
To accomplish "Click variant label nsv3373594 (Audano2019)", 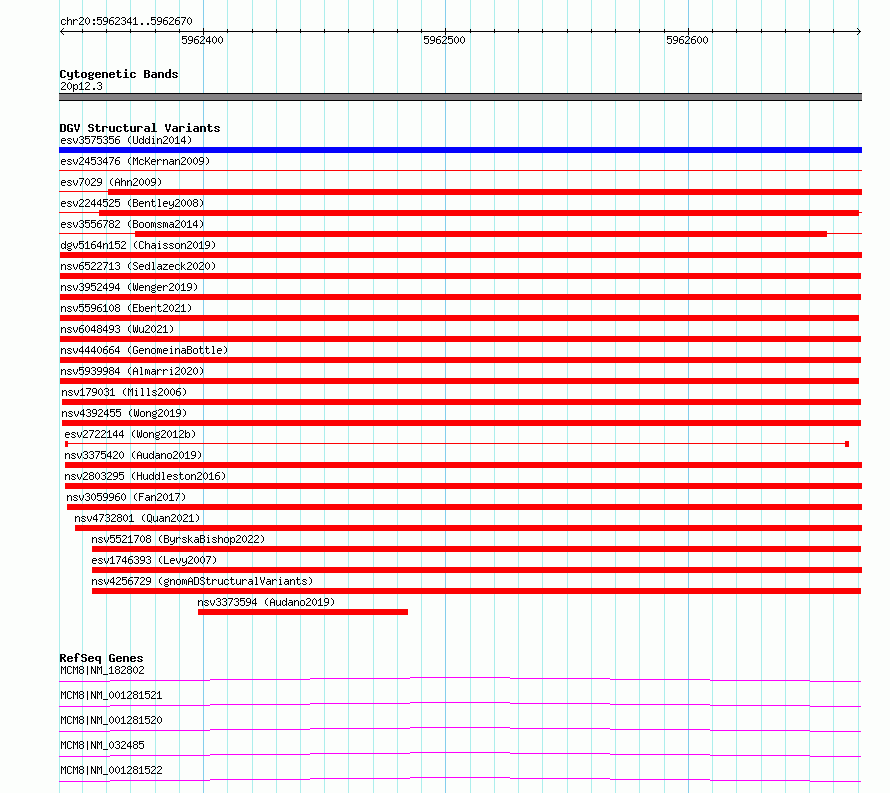I will coord(266,602).
